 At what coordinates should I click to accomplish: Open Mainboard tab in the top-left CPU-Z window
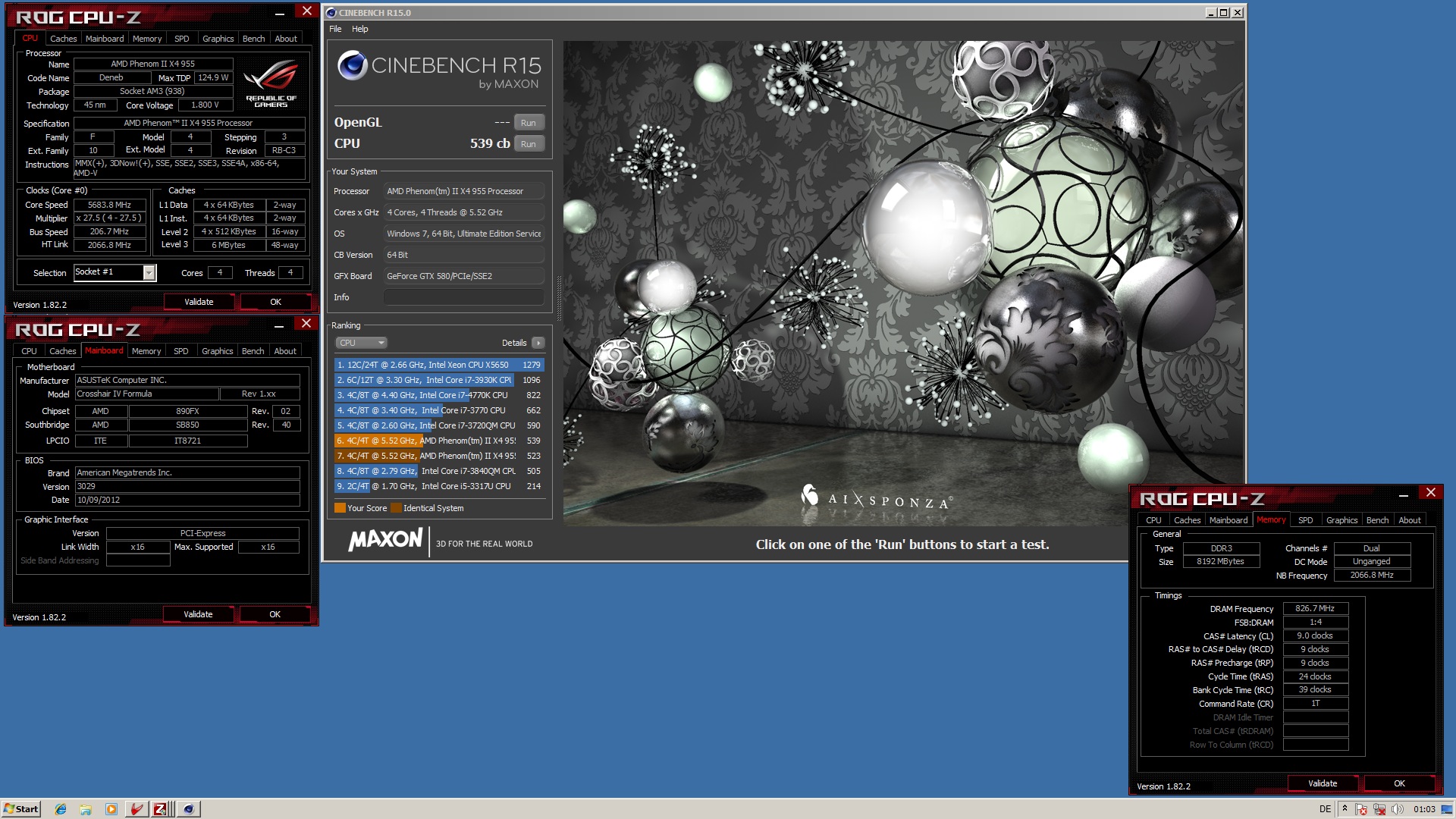click(x=105, y=39)
